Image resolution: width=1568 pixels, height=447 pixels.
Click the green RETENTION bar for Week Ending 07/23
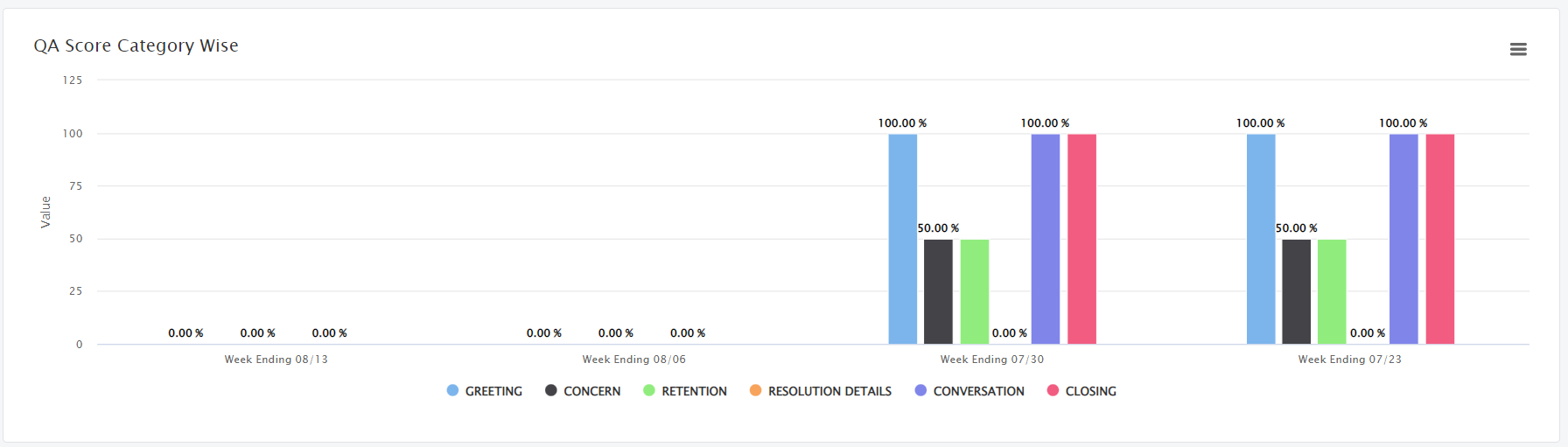coord(1332,291)
